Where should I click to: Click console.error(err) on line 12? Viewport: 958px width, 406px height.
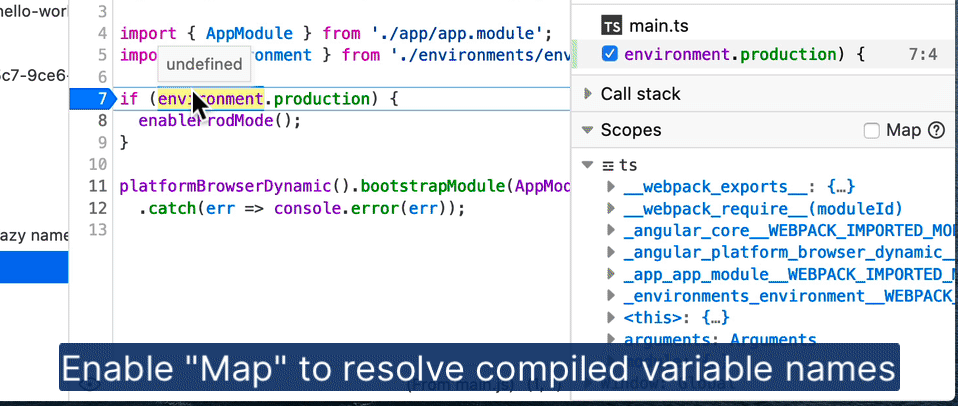pos(359,208)
